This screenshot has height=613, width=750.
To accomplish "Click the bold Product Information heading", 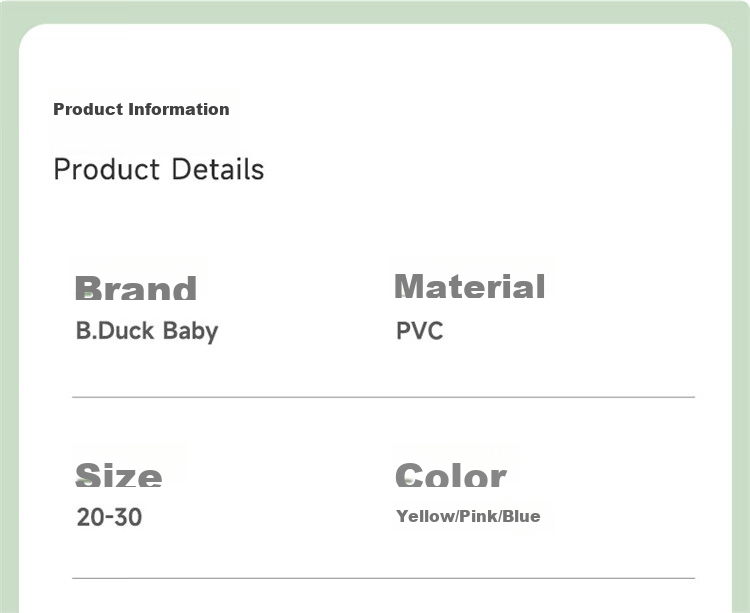I will (x=141, y=109).
